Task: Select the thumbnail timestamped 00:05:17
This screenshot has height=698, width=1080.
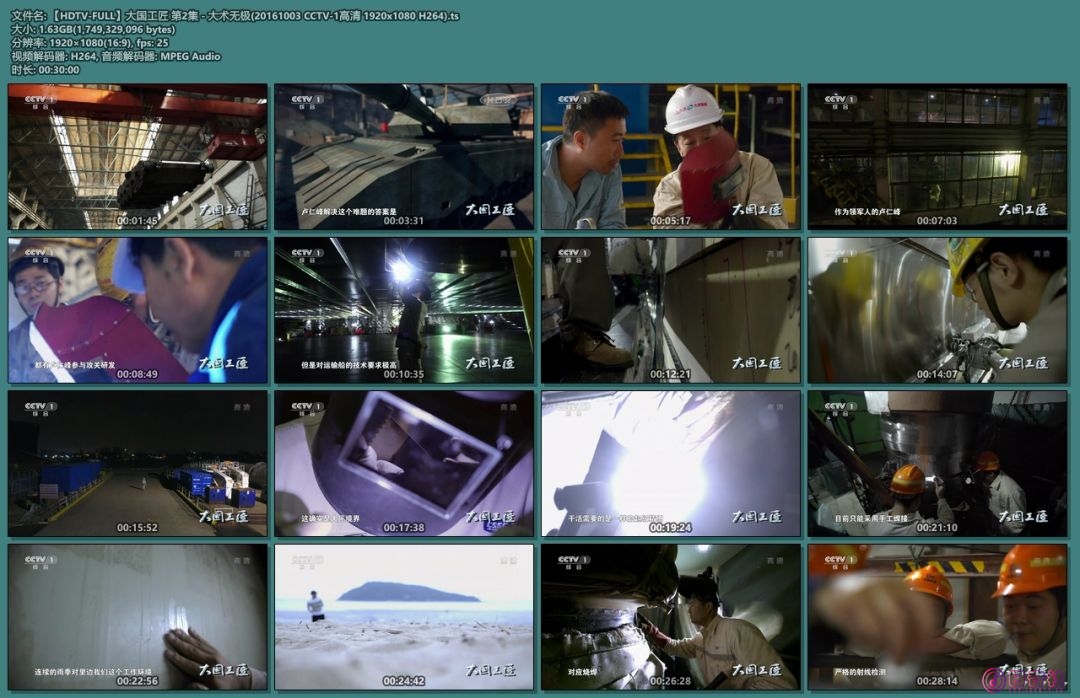Action: [671, 156]
